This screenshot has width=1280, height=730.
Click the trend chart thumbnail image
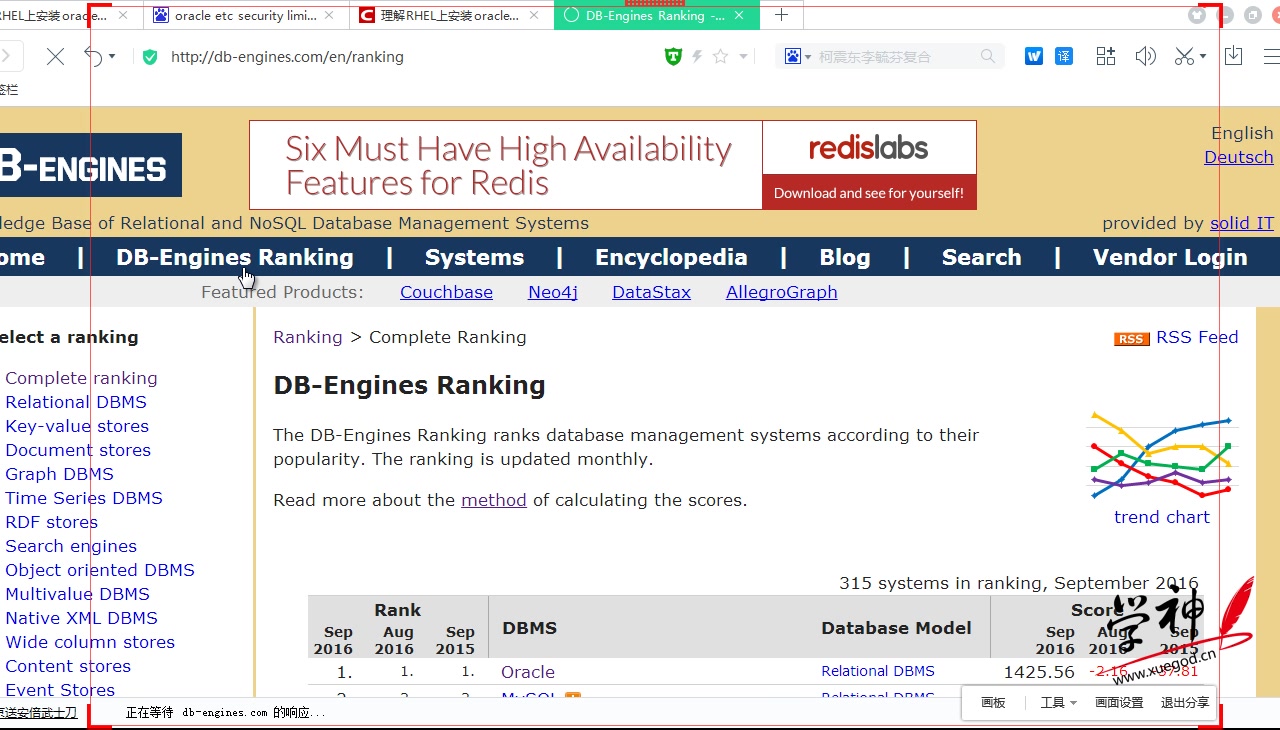1162,454
